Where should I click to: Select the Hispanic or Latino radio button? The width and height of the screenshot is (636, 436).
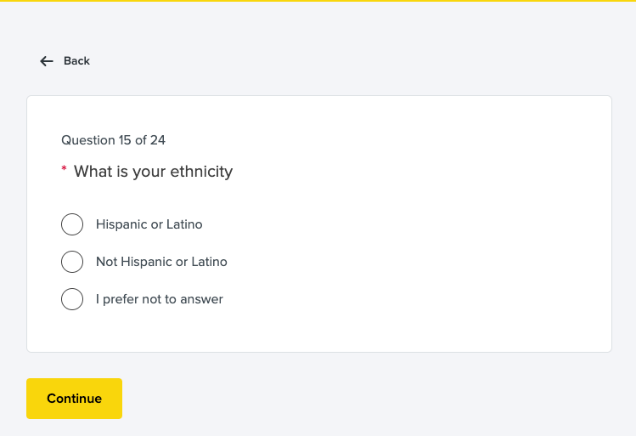click(72, 224)
